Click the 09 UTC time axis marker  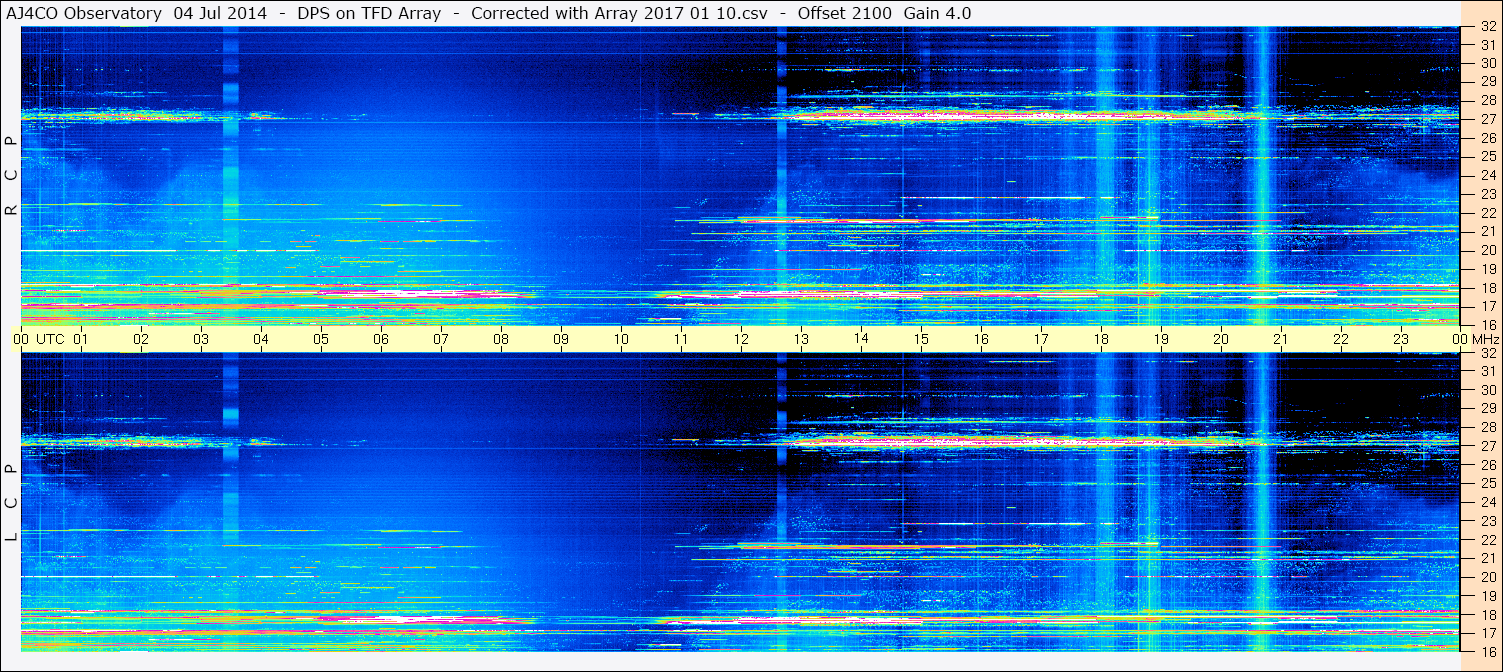[561, 339]
